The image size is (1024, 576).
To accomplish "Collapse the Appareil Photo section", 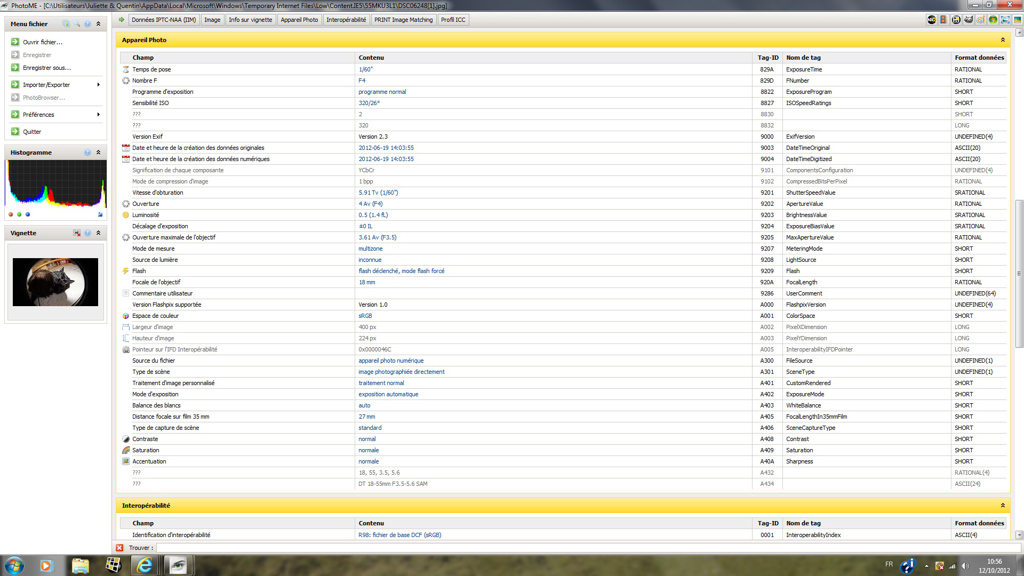I will click(x=1003, y=40).
